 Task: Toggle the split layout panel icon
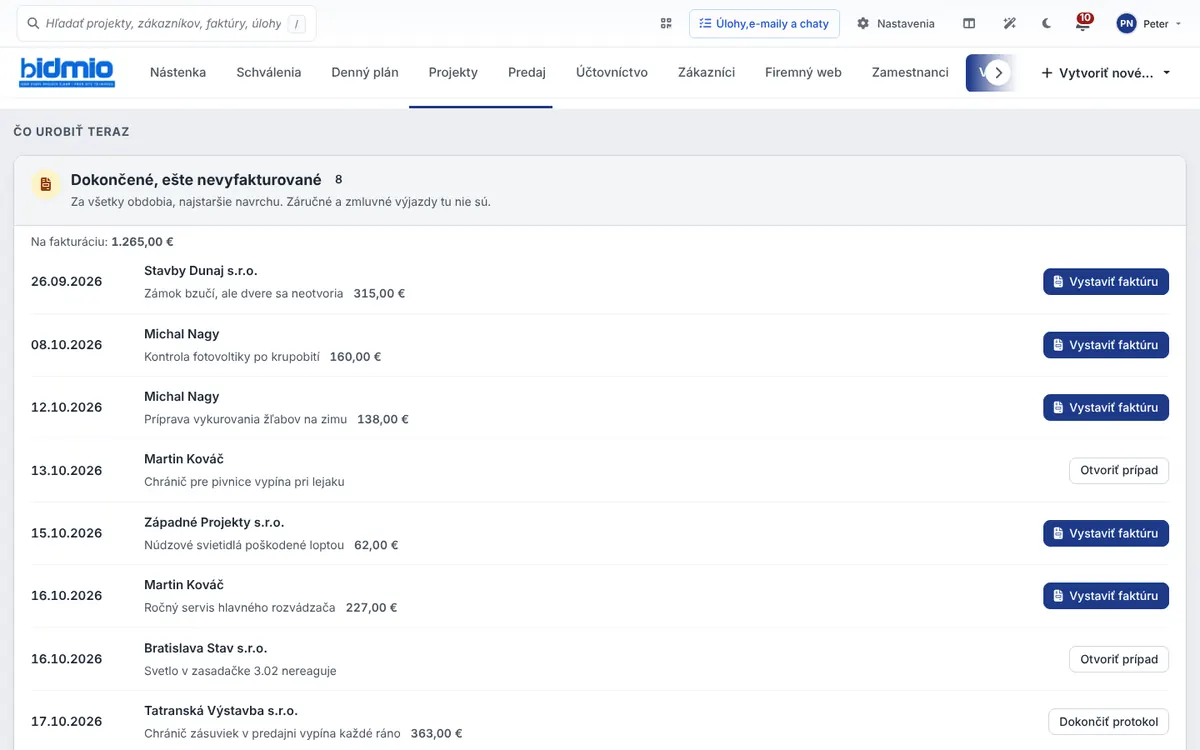coord(969,23)
